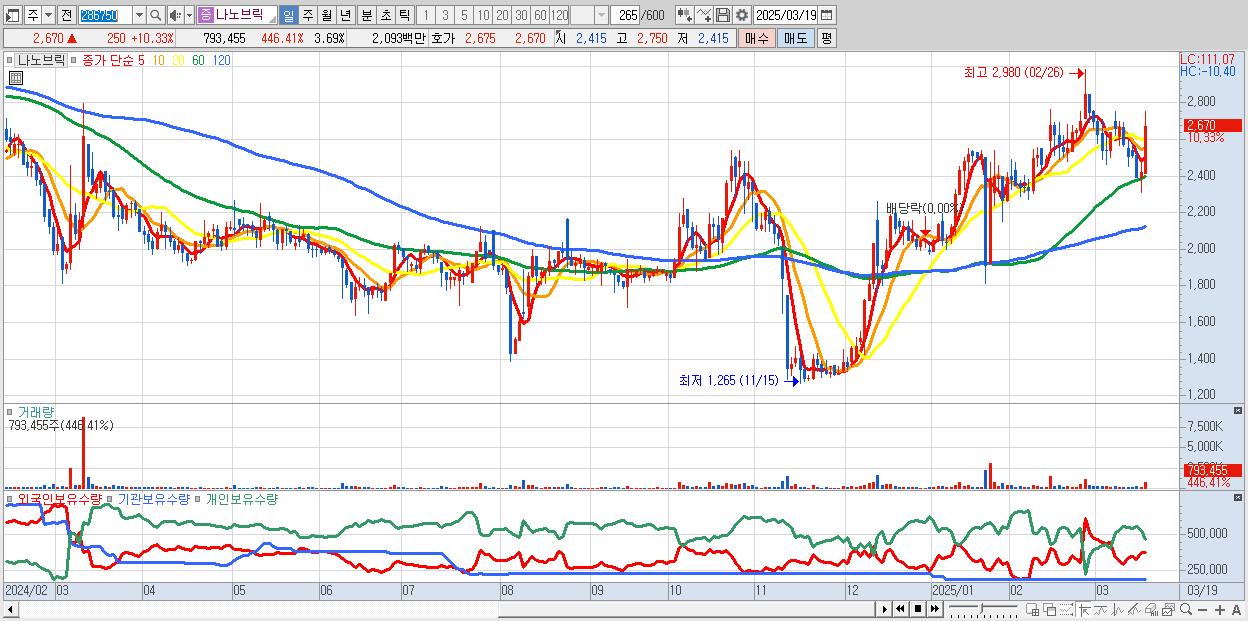Viewport: 1248px width, 621px height.
Task: Select the 분 (minute) period toggle
Action: coord(367,15)
